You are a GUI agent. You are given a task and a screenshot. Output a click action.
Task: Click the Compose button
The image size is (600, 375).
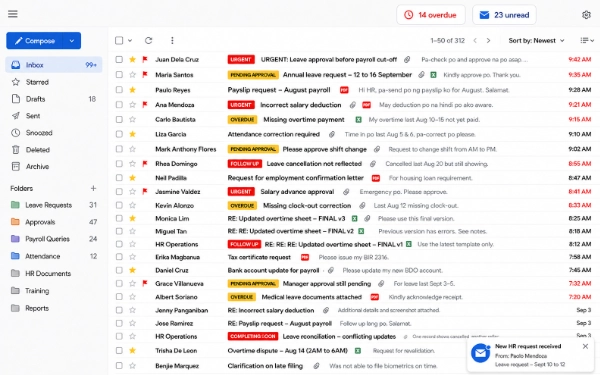[x=35, y=41]
